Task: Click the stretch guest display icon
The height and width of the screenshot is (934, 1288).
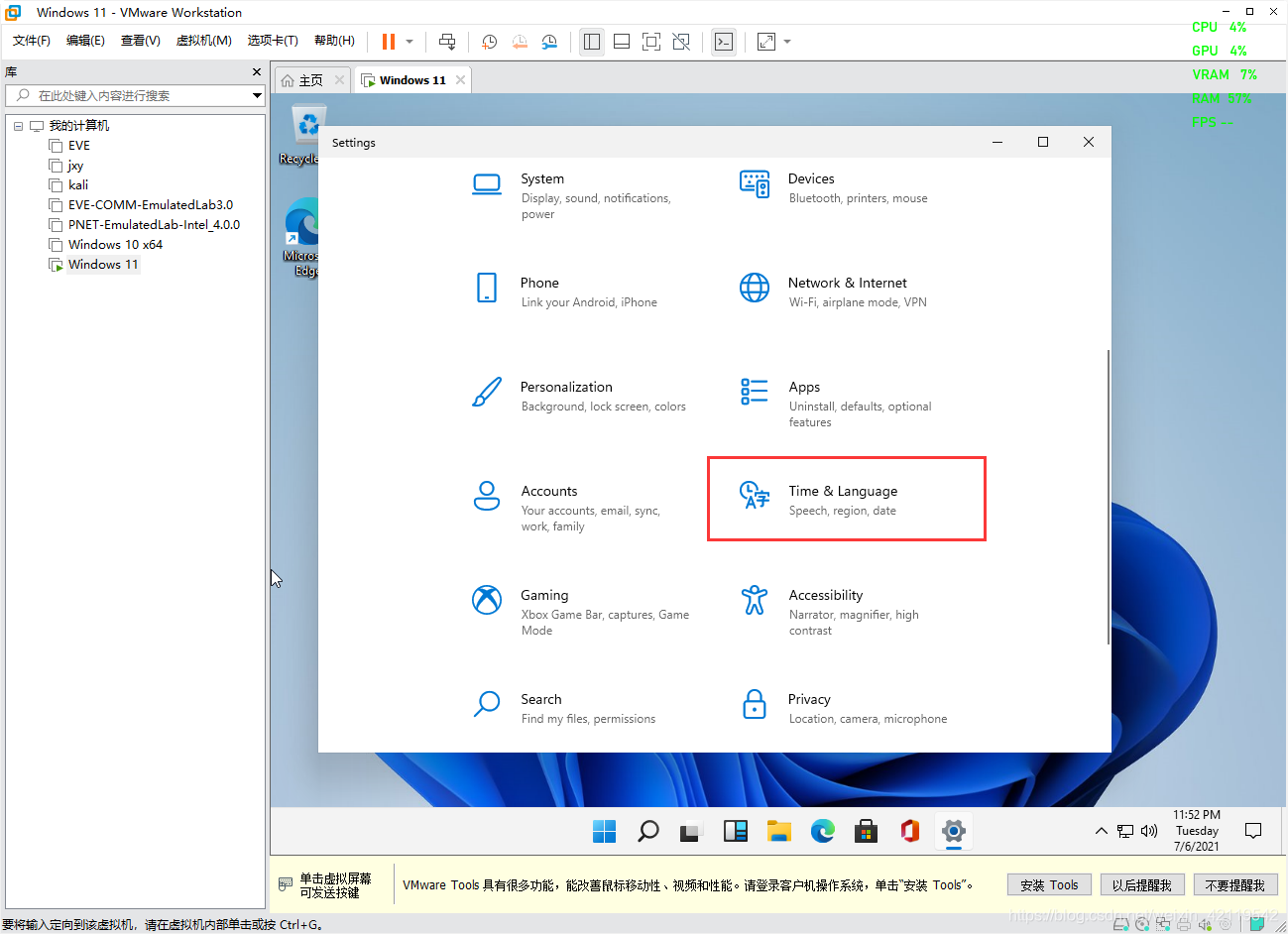Action: coord(766,42)
